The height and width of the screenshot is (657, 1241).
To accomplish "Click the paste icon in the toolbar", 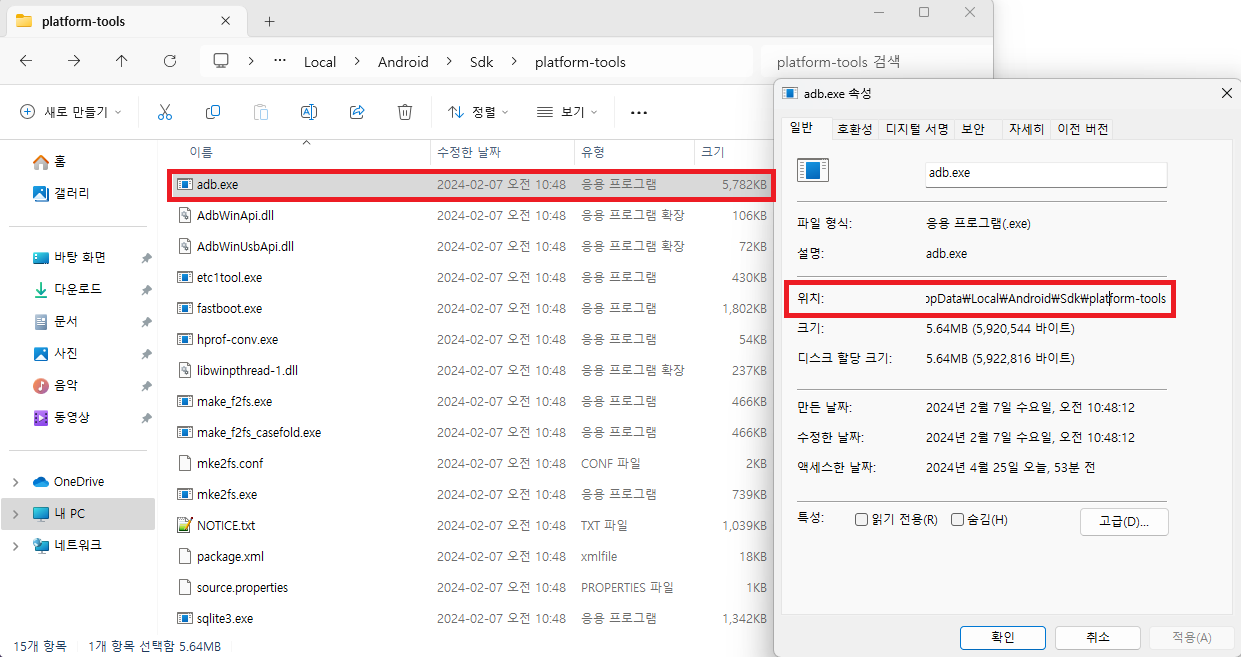I will [x=261, y=112].
